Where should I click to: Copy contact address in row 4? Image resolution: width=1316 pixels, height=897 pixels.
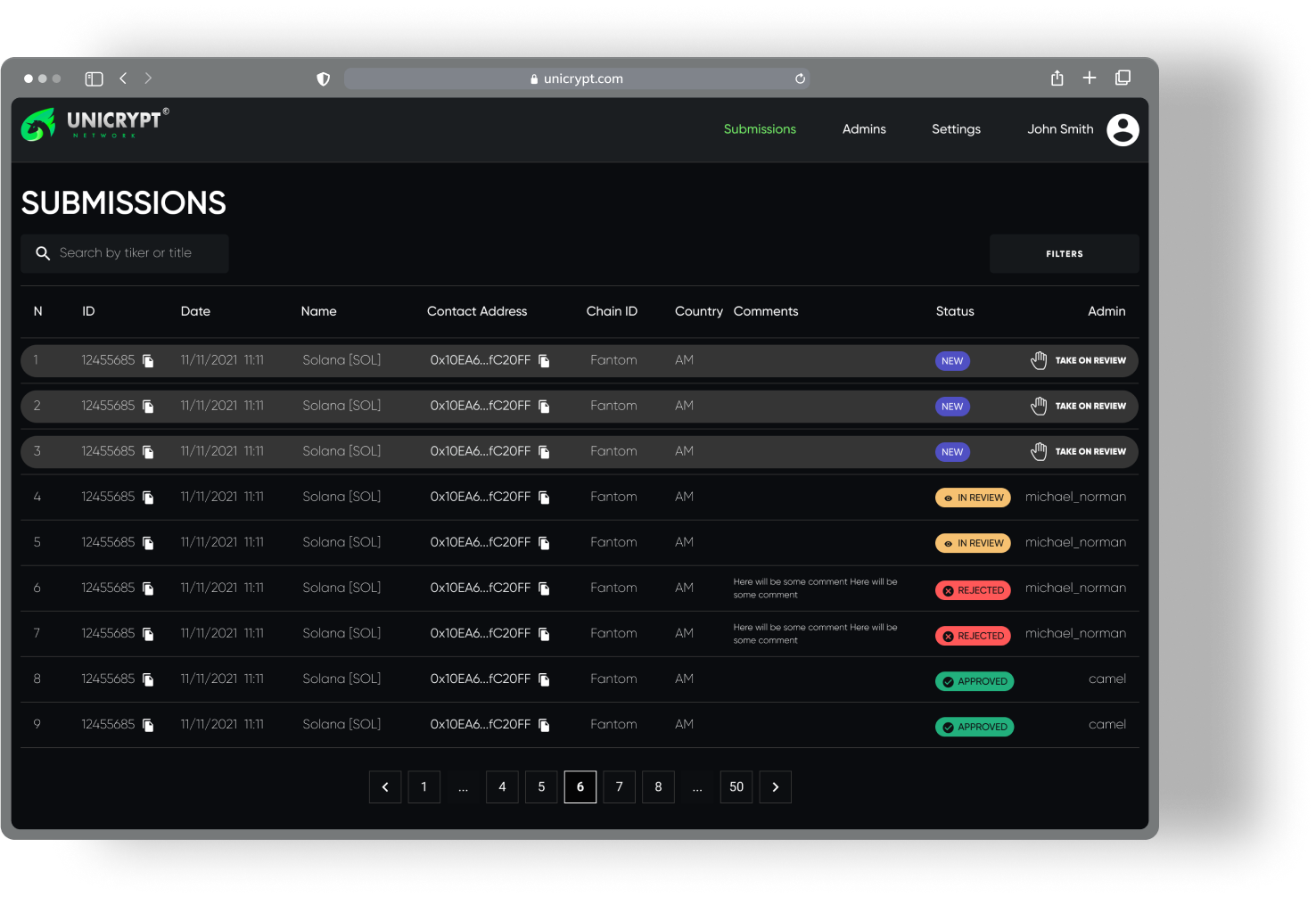point(544,498)
